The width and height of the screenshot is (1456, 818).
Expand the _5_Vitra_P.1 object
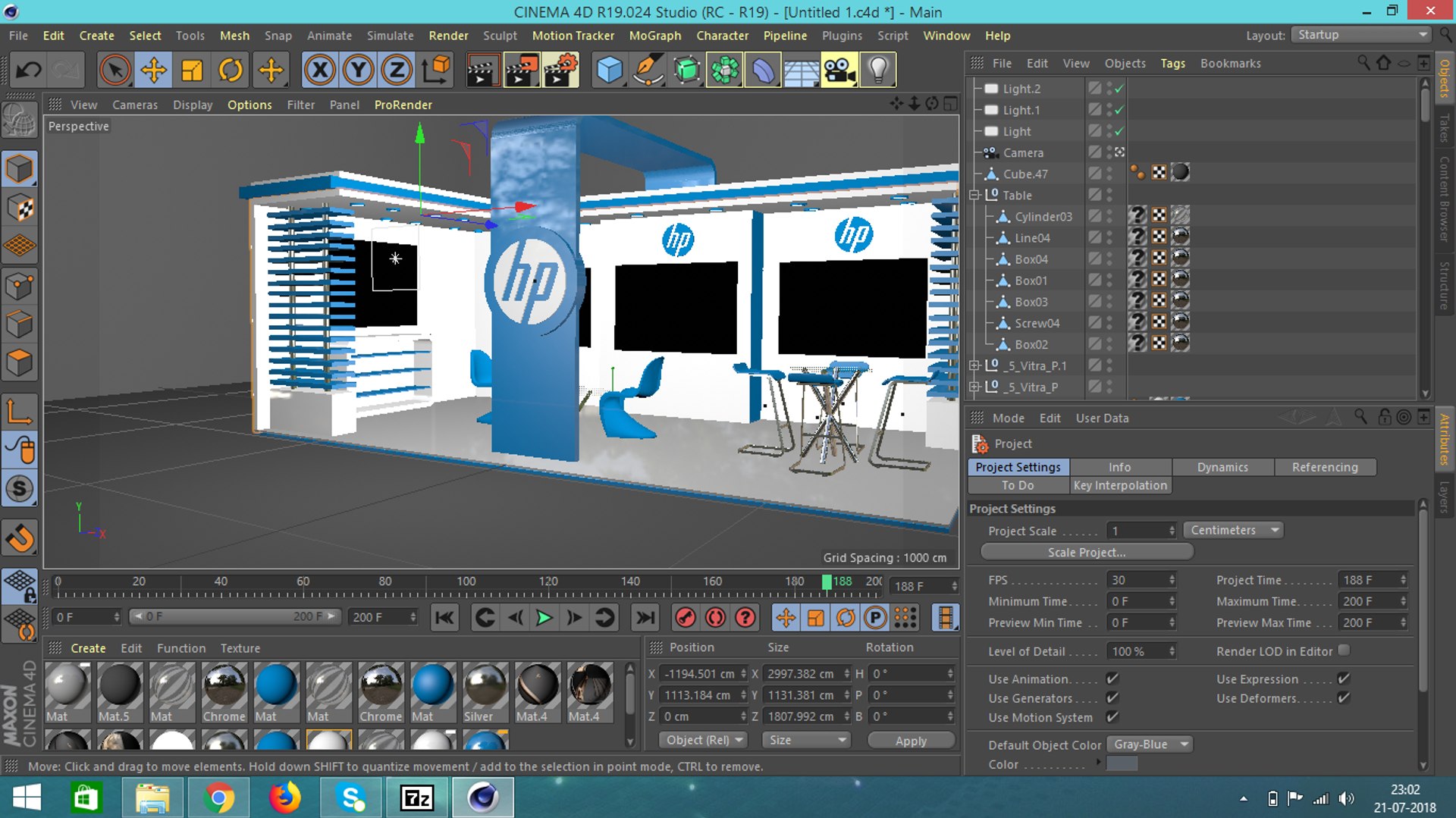click(974, 365)
